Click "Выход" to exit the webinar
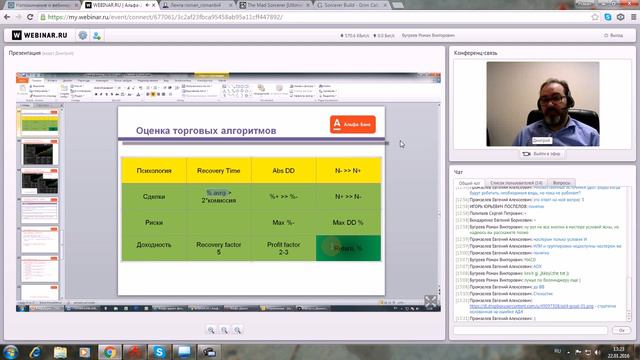 [x=613, y=36]
